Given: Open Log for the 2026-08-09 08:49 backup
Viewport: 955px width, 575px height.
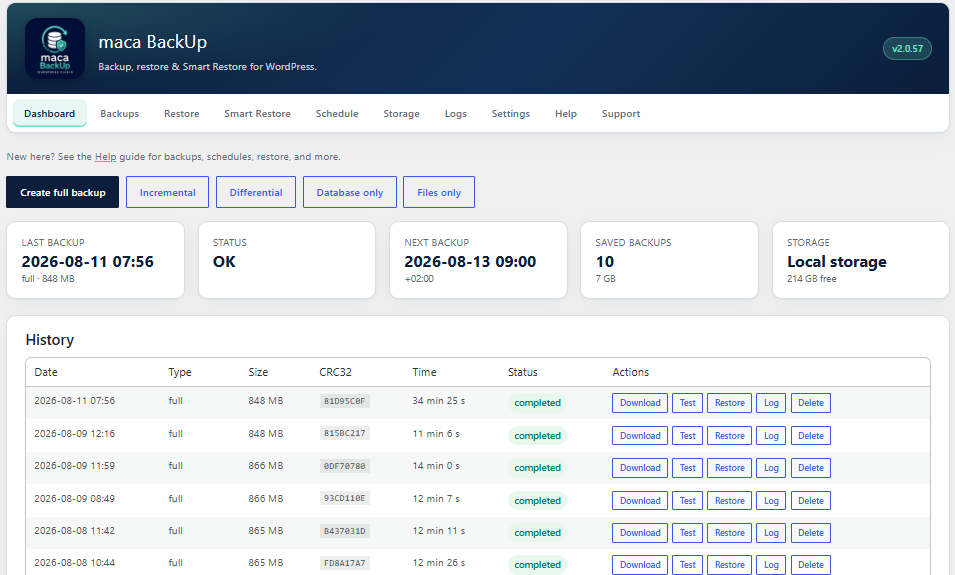Looking at the screenshot, I should coord(771,501).
